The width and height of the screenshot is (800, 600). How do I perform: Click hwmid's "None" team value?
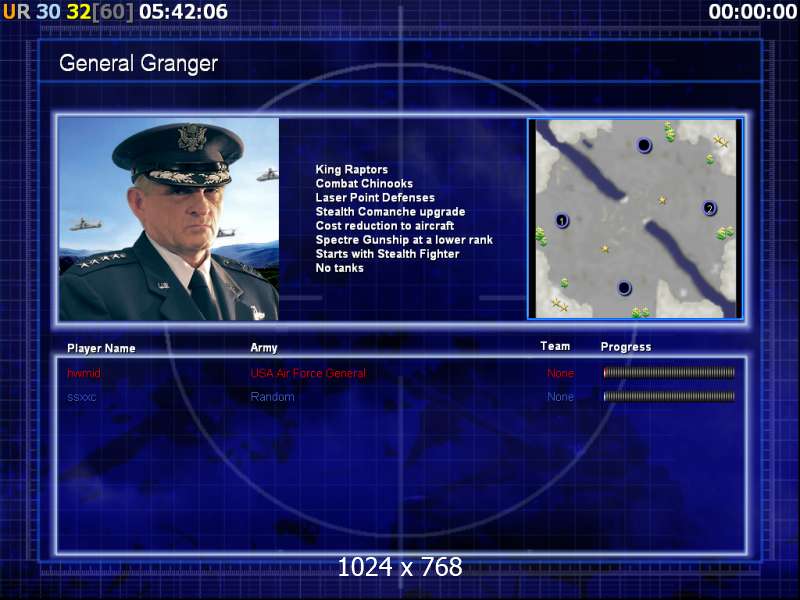pos(560,373)
